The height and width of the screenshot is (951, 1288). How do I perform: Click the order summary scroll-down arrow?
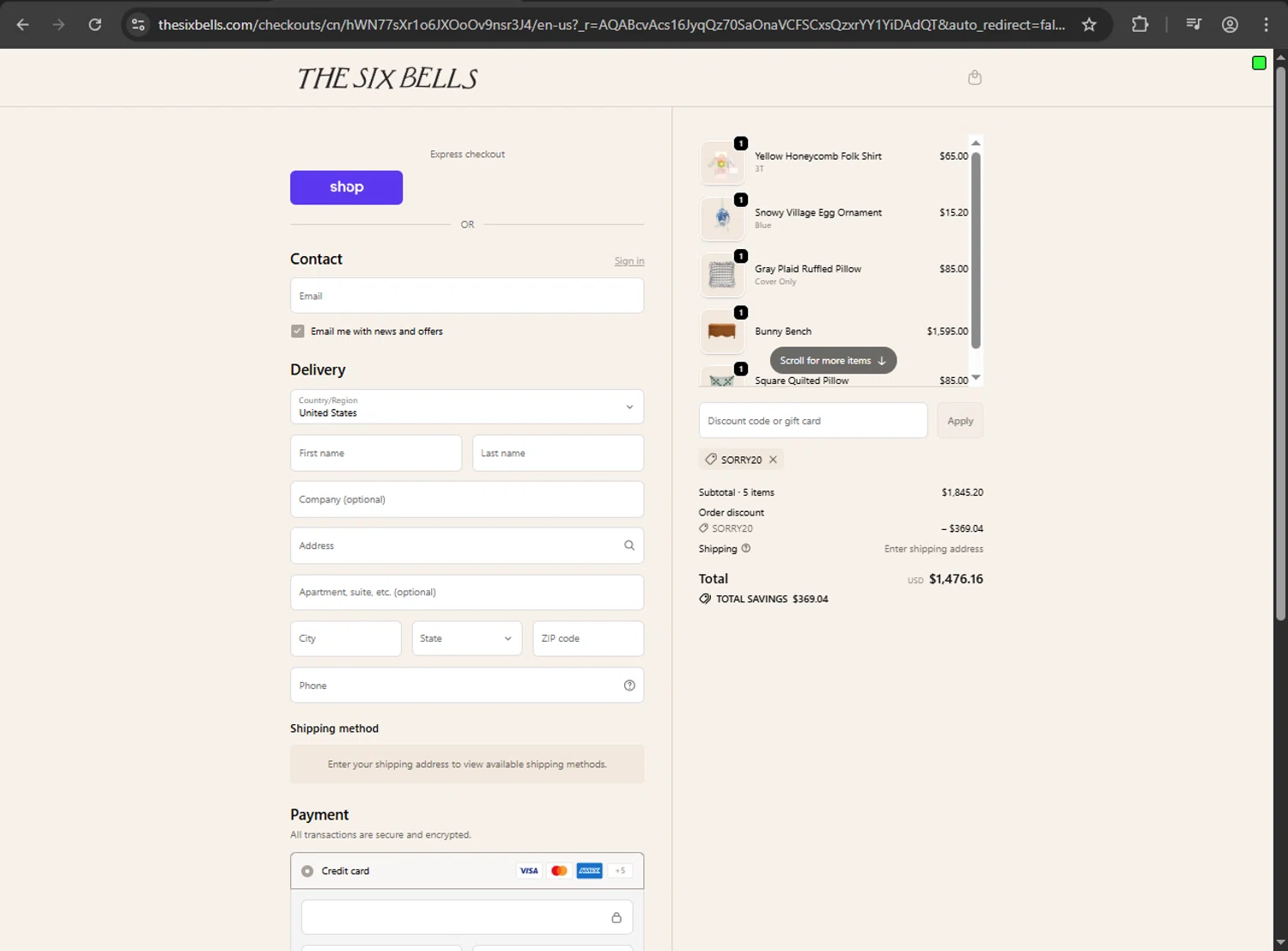click(x=975, y=378)
